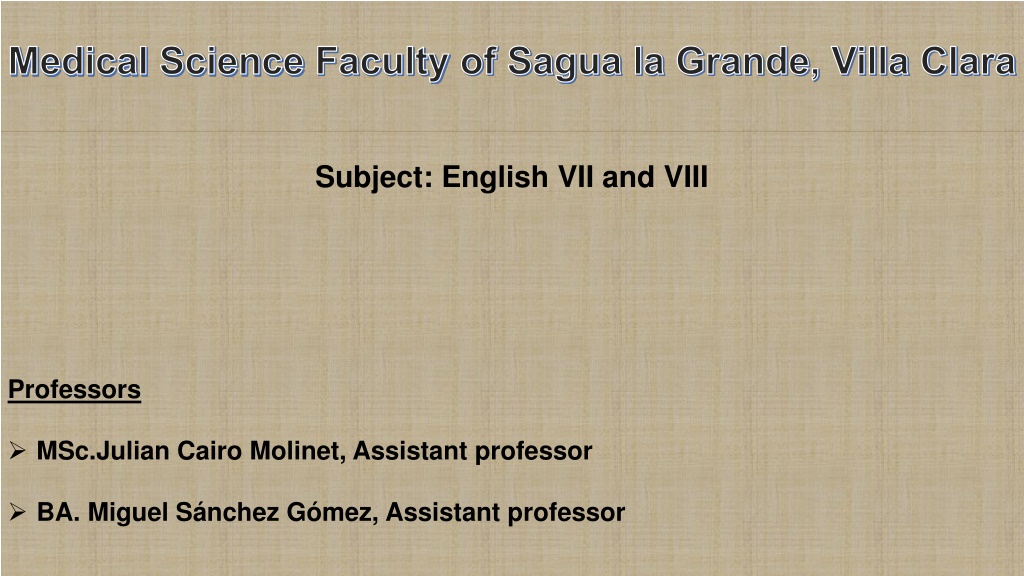The width and height of the screenshot is (1024, 576).
Task: Select the MSc.Julian Cairo Molinet name text
Action: 187,451
